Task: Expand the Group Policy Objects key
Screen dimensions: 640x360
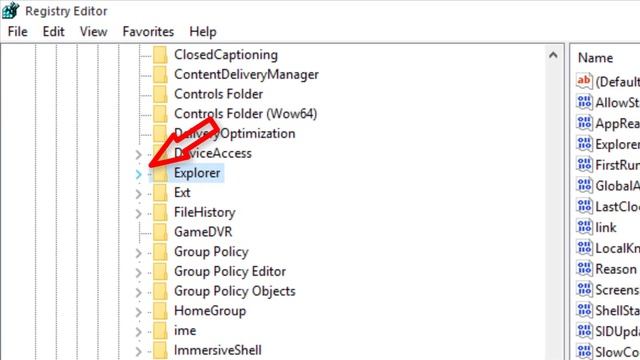Action: [138, 292]
